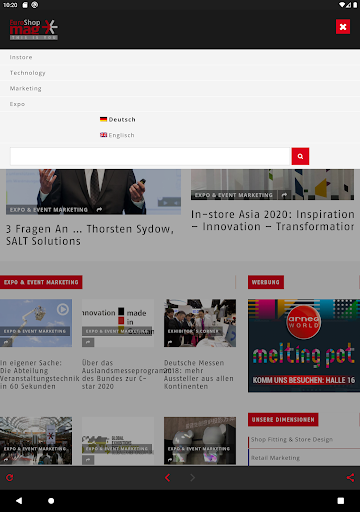
Task: Click the red search magnifier button
Action: [x=300, y=156]
